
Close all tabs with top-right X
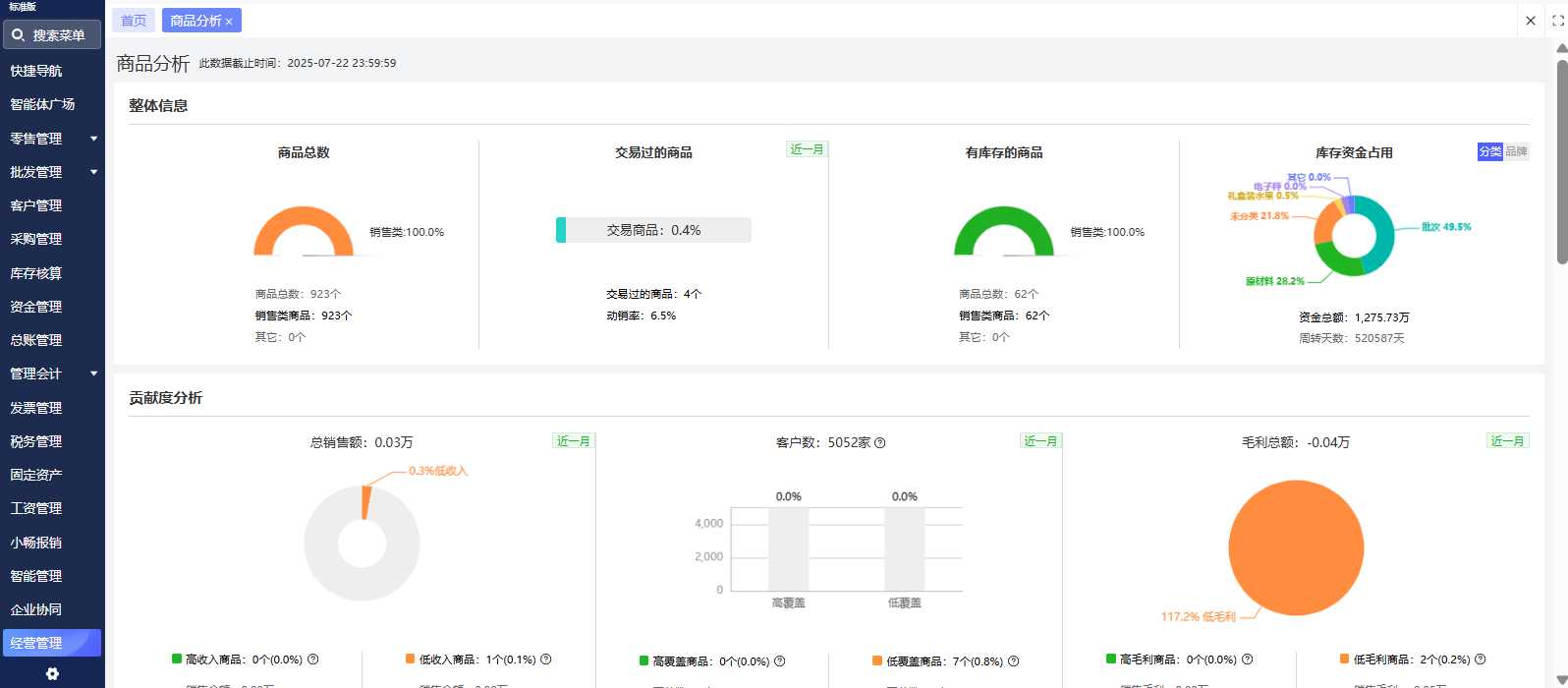[1531, 21]
